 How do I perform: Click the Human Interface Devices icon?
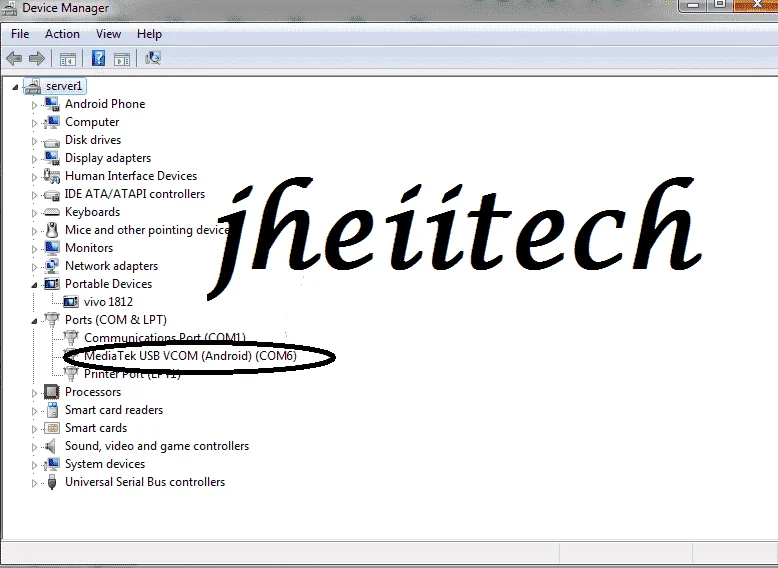click(52, 176)
